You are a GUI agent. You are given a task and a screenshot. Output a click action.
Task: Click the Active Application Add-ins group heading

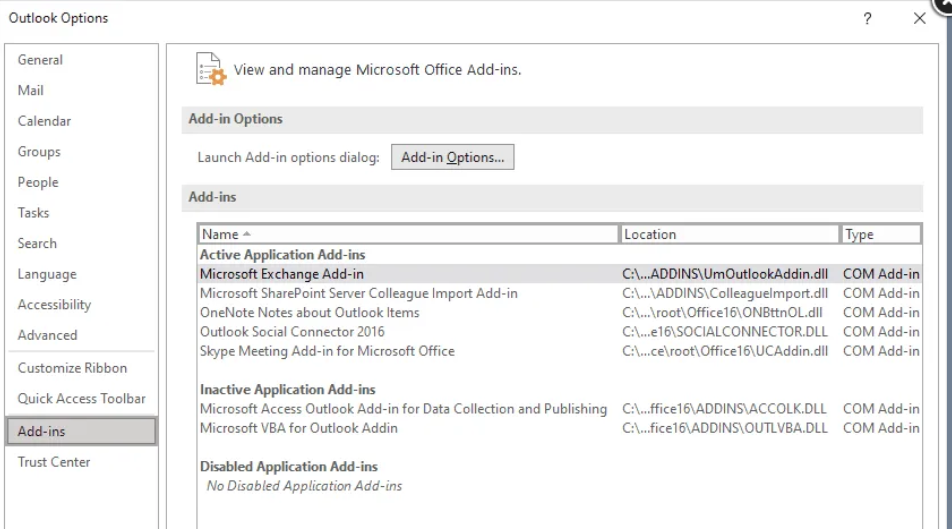pos(283,254)
